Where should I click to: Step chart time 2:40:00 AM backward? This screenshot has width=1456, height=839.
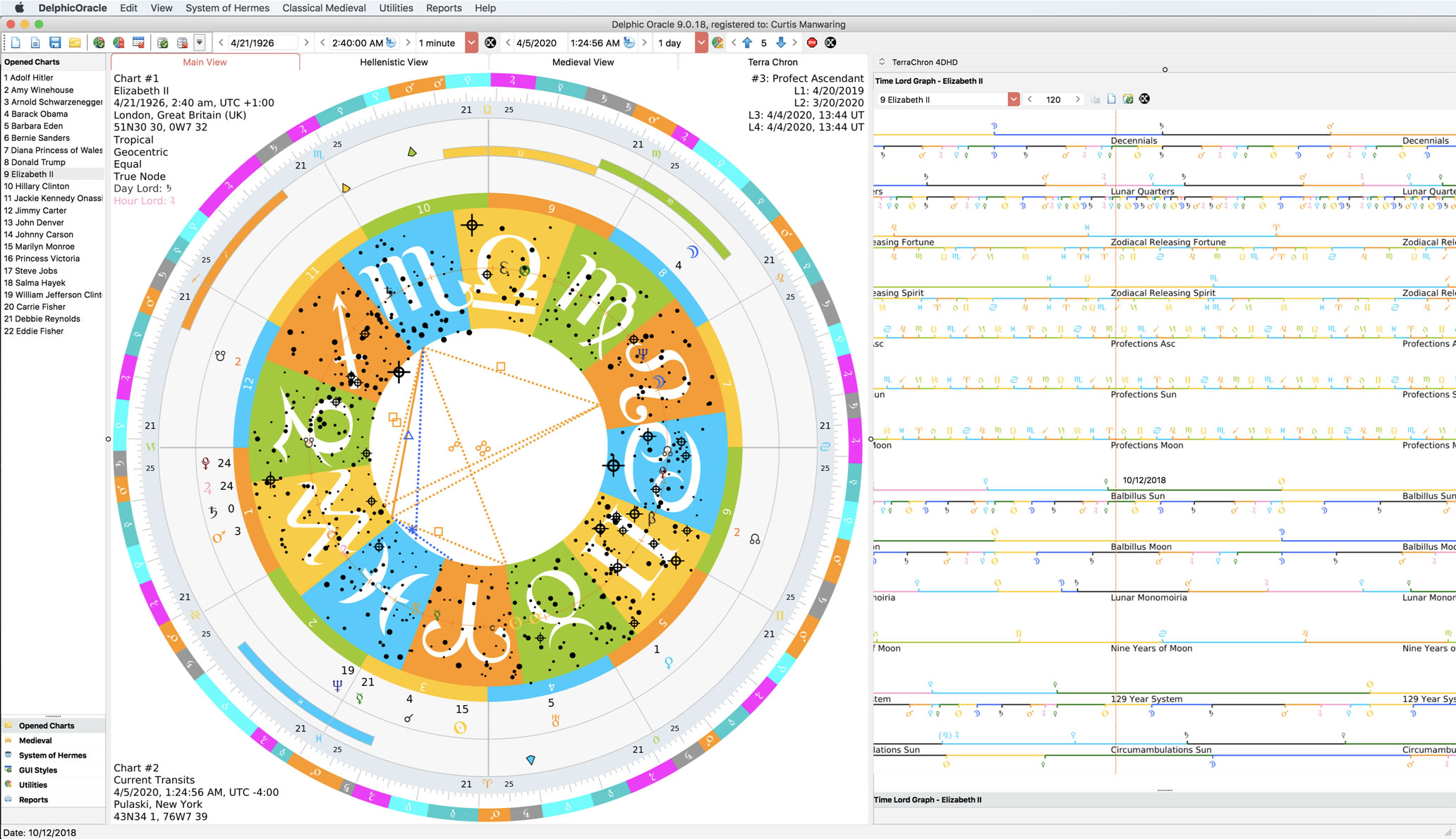(322, 43)
